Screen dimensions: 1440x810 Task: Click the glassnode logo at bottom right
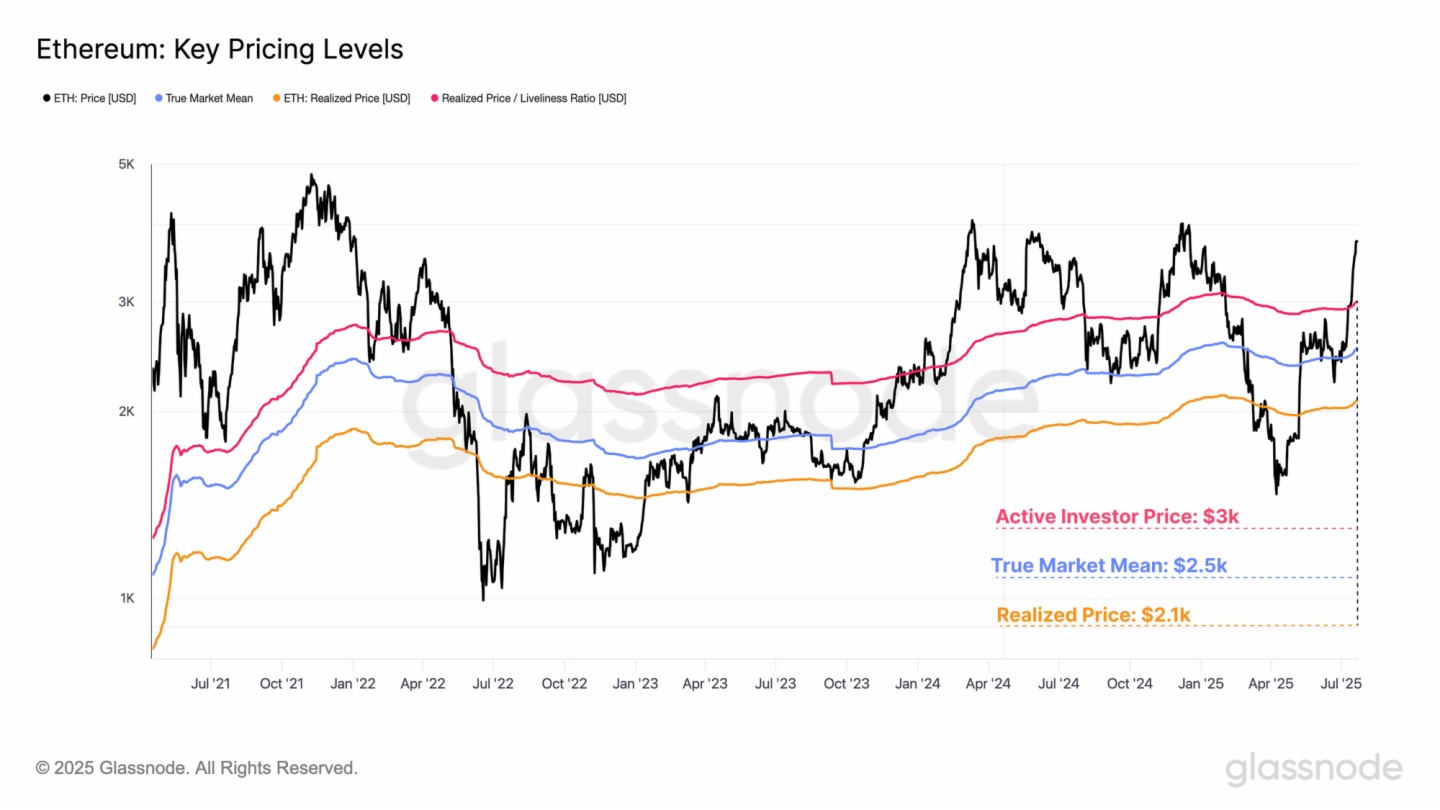tap(1313, 769)
